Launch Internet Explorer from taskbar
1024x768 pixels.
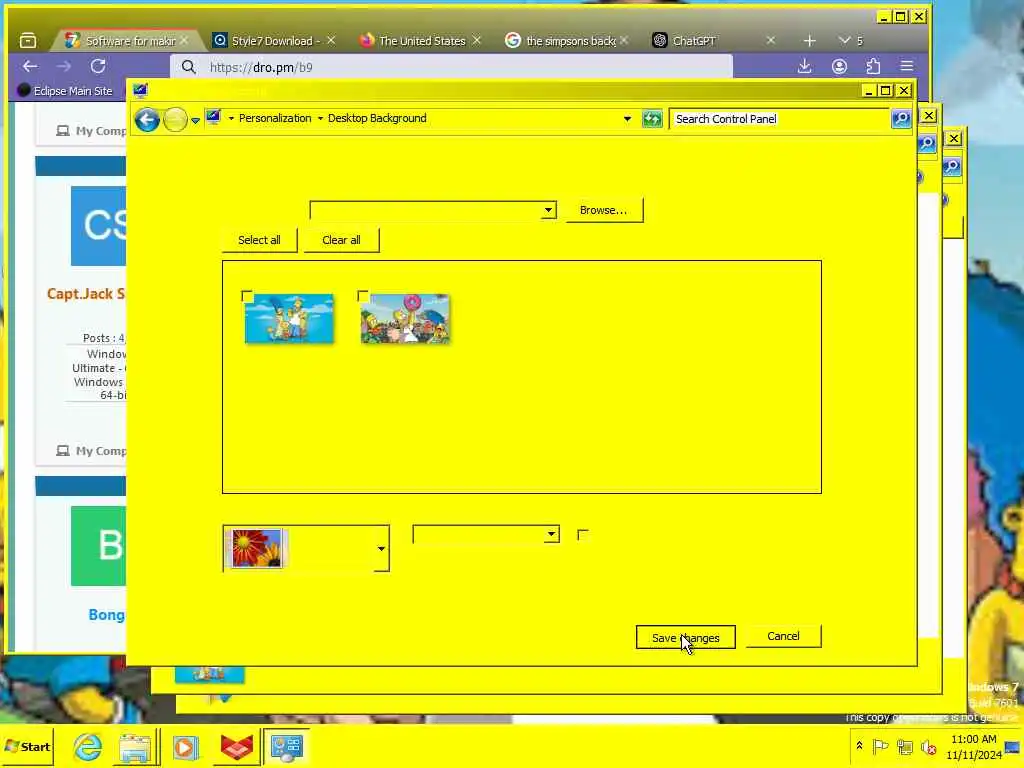[x=88, y=747]
